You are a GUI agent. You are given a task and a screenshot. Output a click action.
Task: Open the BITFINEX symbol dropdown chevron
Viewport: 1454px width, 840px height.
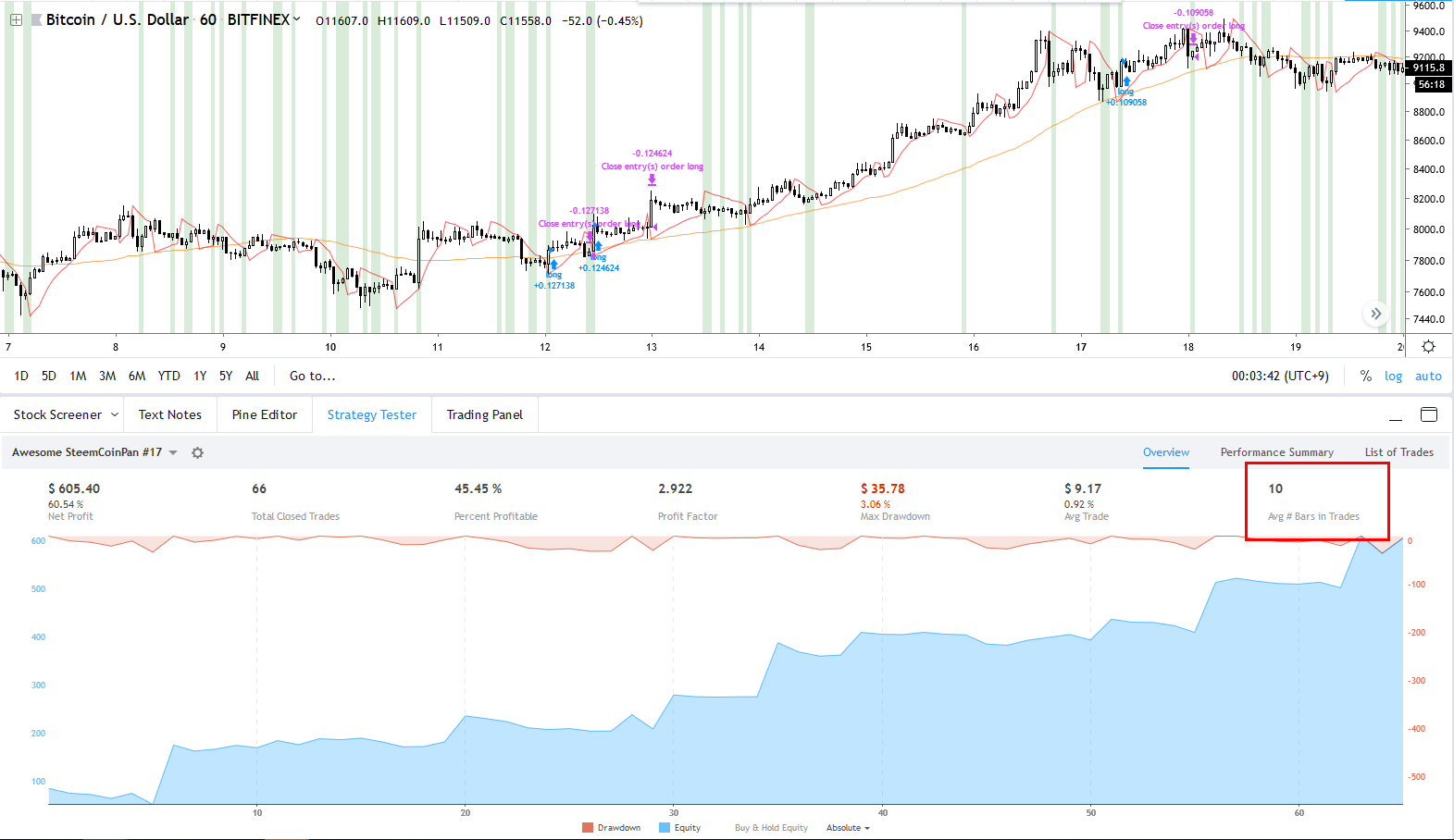296,19
